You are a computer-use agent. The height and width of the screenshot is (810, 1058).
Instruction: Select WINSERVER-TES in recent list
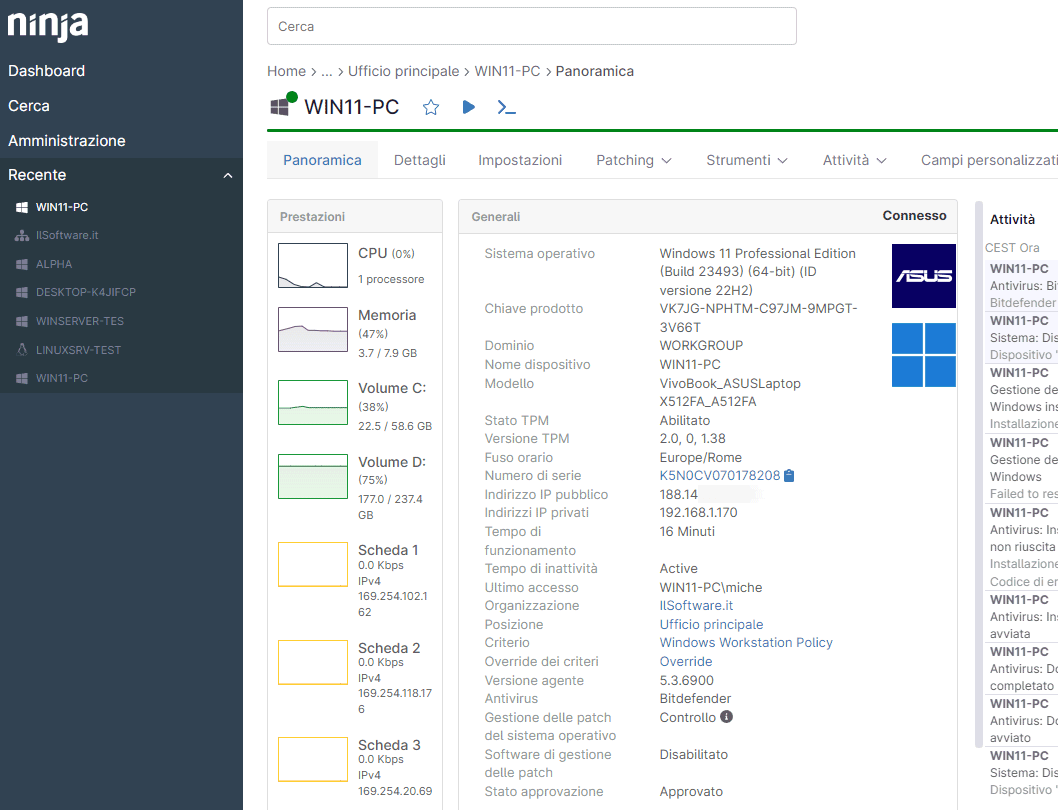click(80, 321)
